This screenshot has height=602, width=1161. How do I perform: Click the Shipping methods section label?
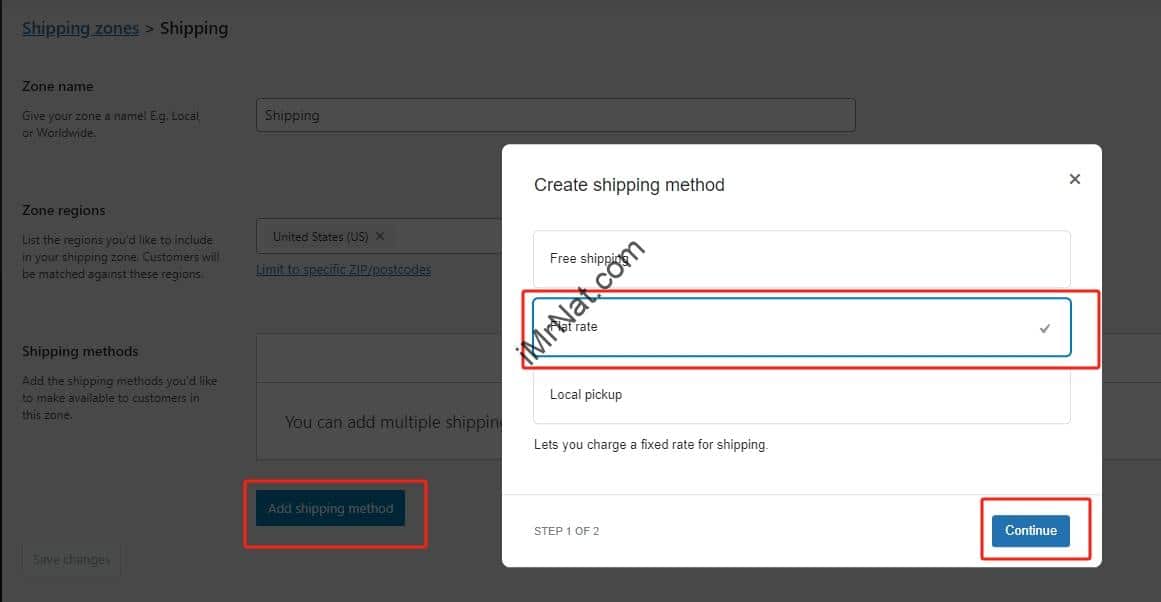(80, 351)
